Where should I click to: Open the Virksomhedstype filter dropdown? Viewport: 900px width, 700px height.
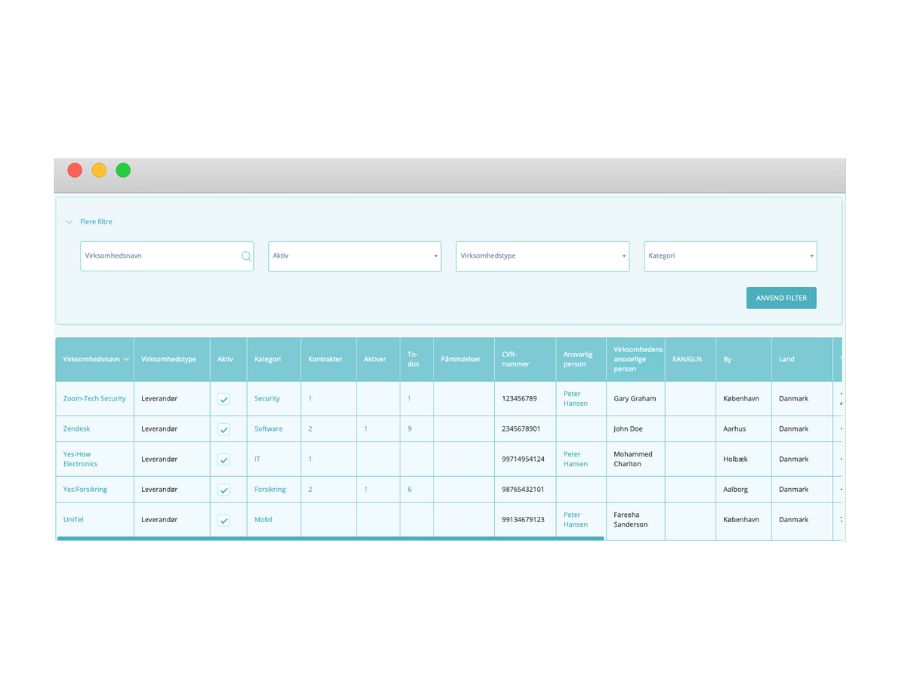(542, 256)
